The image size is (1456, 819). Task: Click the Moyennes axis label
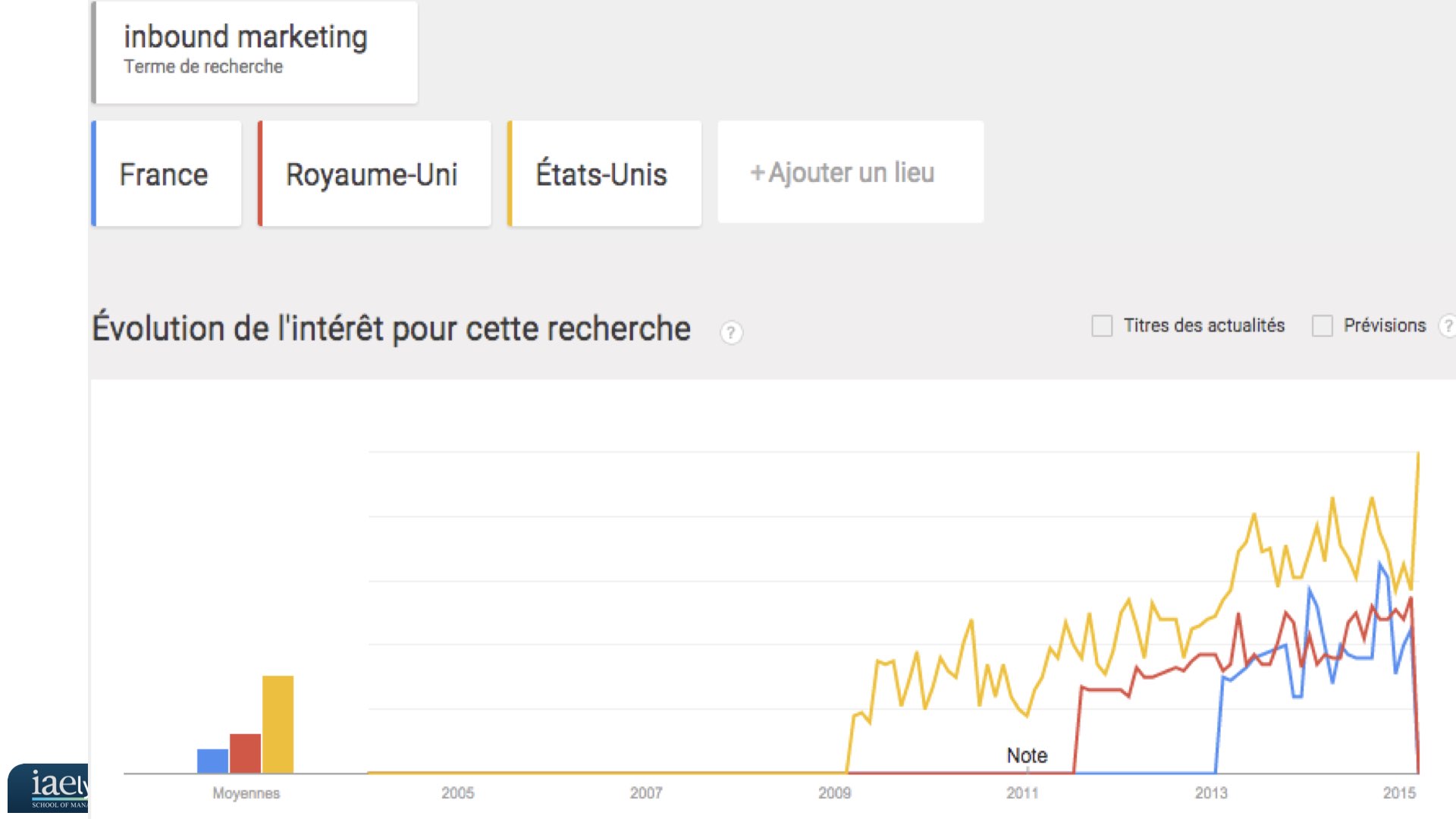(246, 793)
